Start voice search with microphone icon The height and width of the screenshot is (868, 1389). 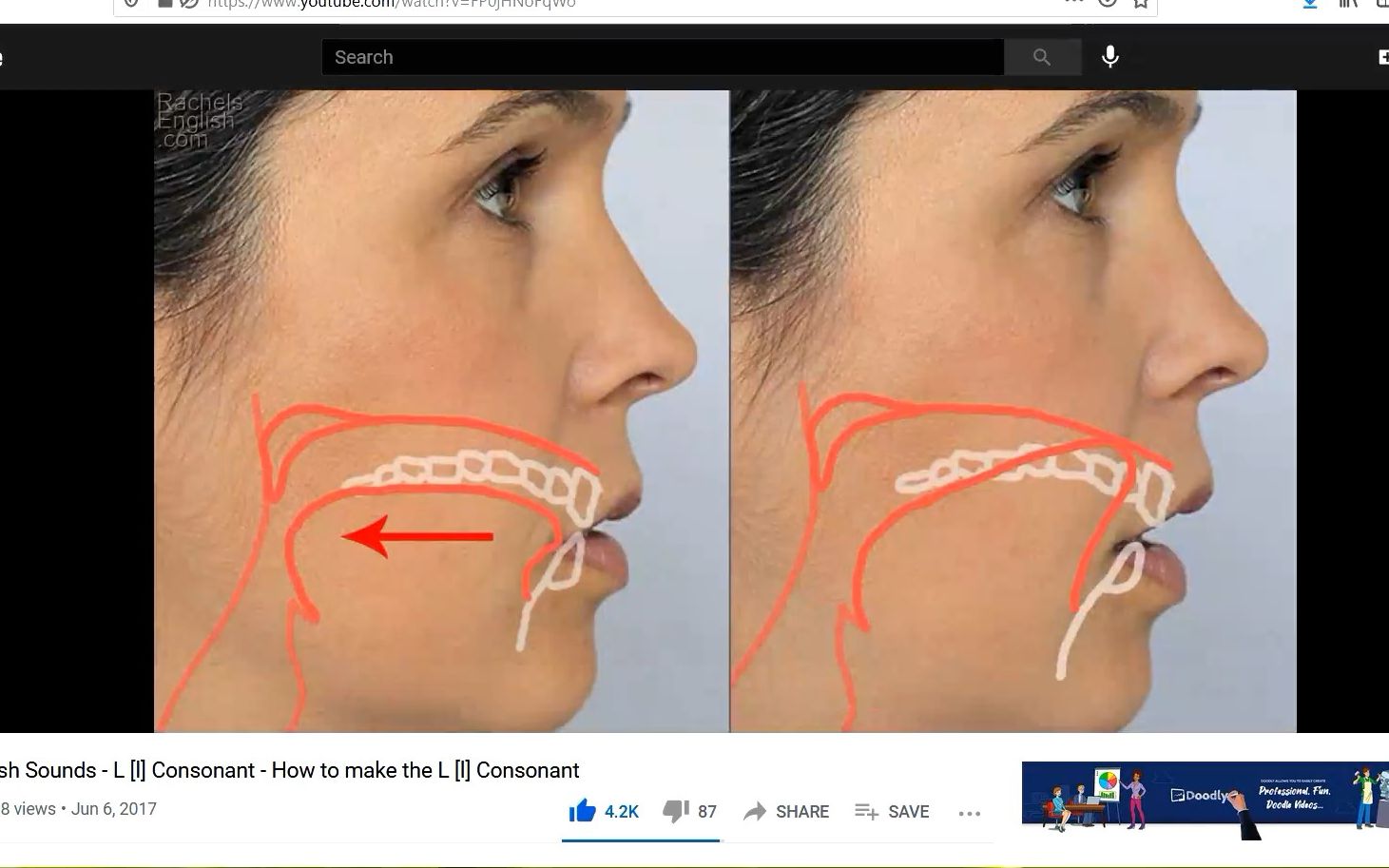[1109, 57]
